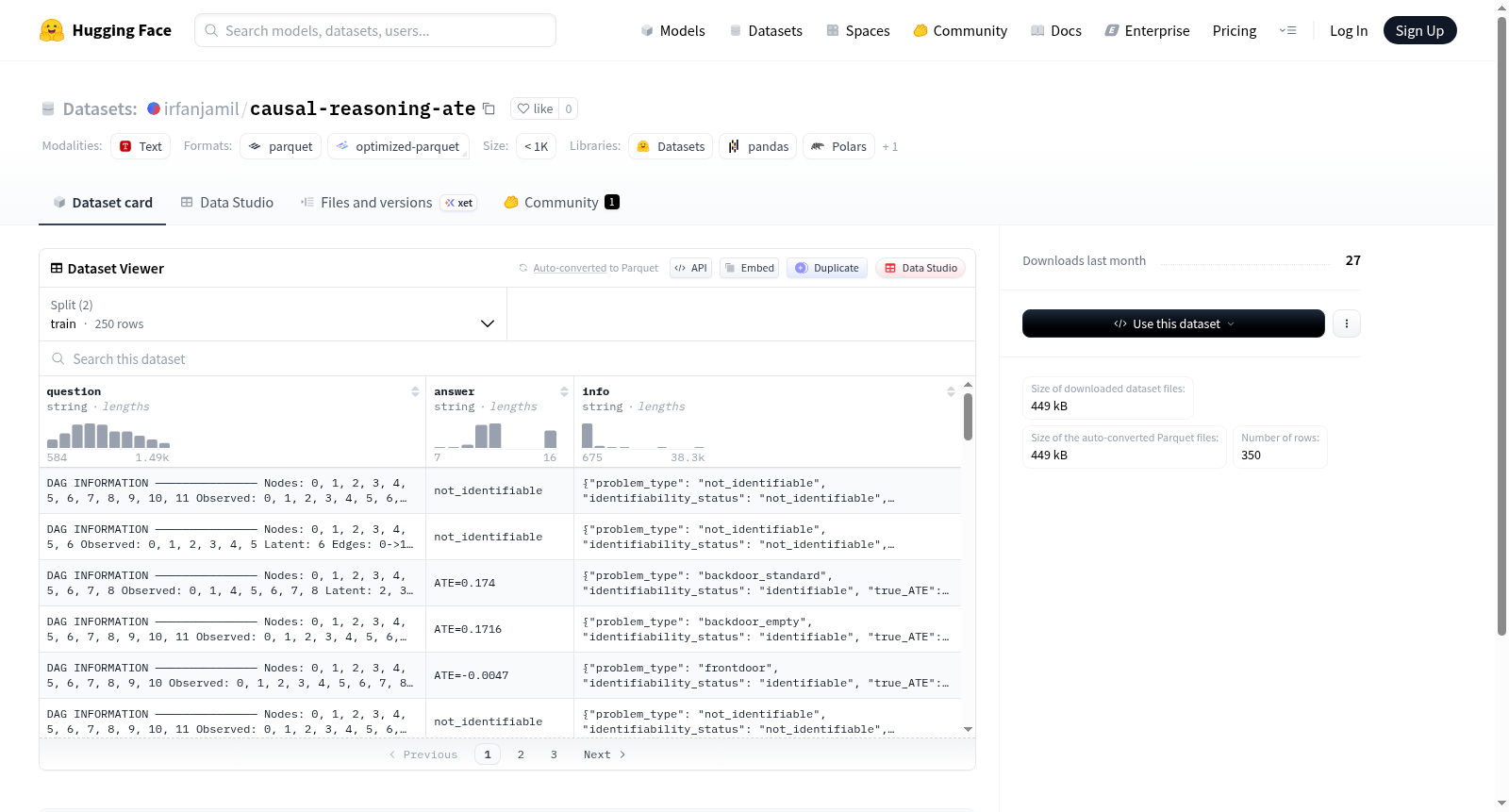Copy dataset name with the copy icon

coord(489,108)
